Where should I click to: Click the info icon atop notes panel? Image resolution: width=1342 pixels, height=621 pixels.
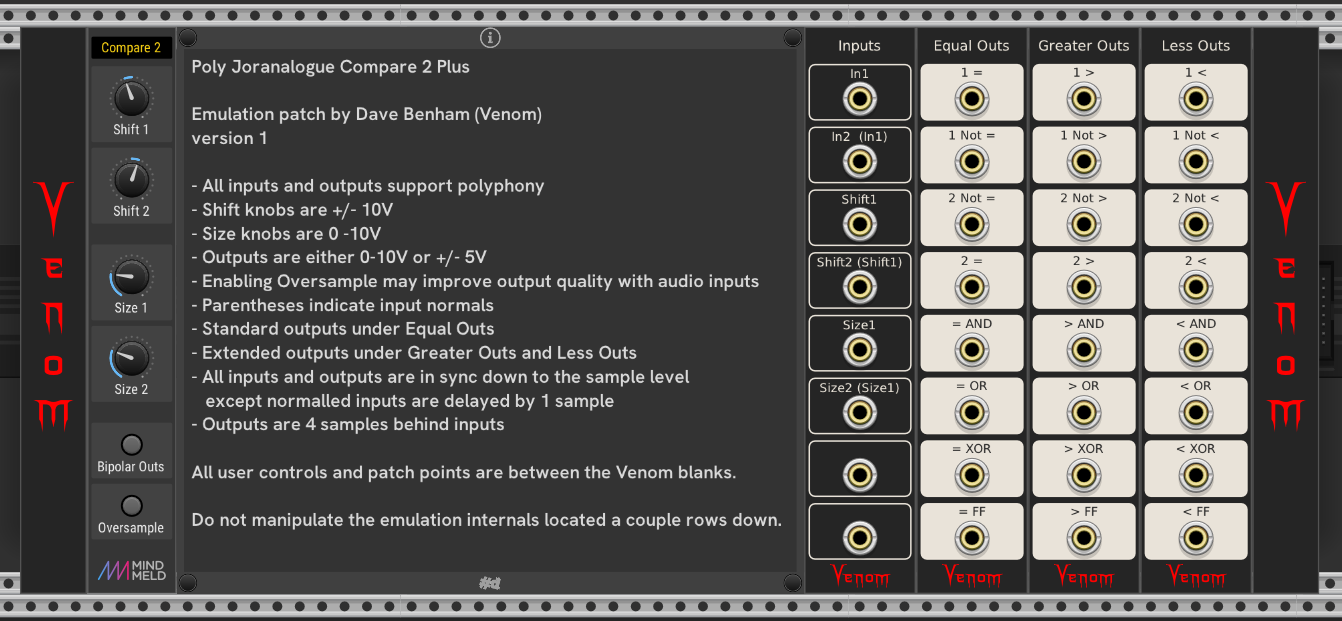[x=490, y=38]
